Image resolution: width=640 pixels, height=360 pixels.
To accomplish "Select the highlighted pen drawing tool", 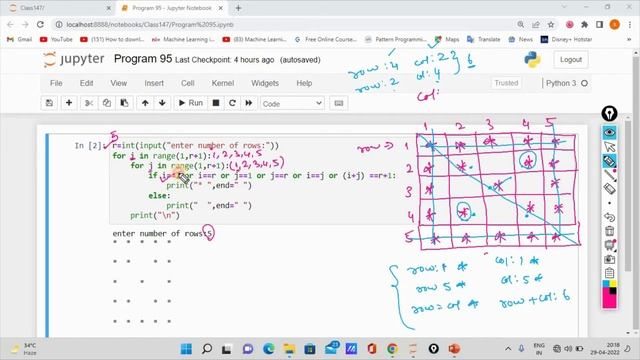I will click(609, 161).
